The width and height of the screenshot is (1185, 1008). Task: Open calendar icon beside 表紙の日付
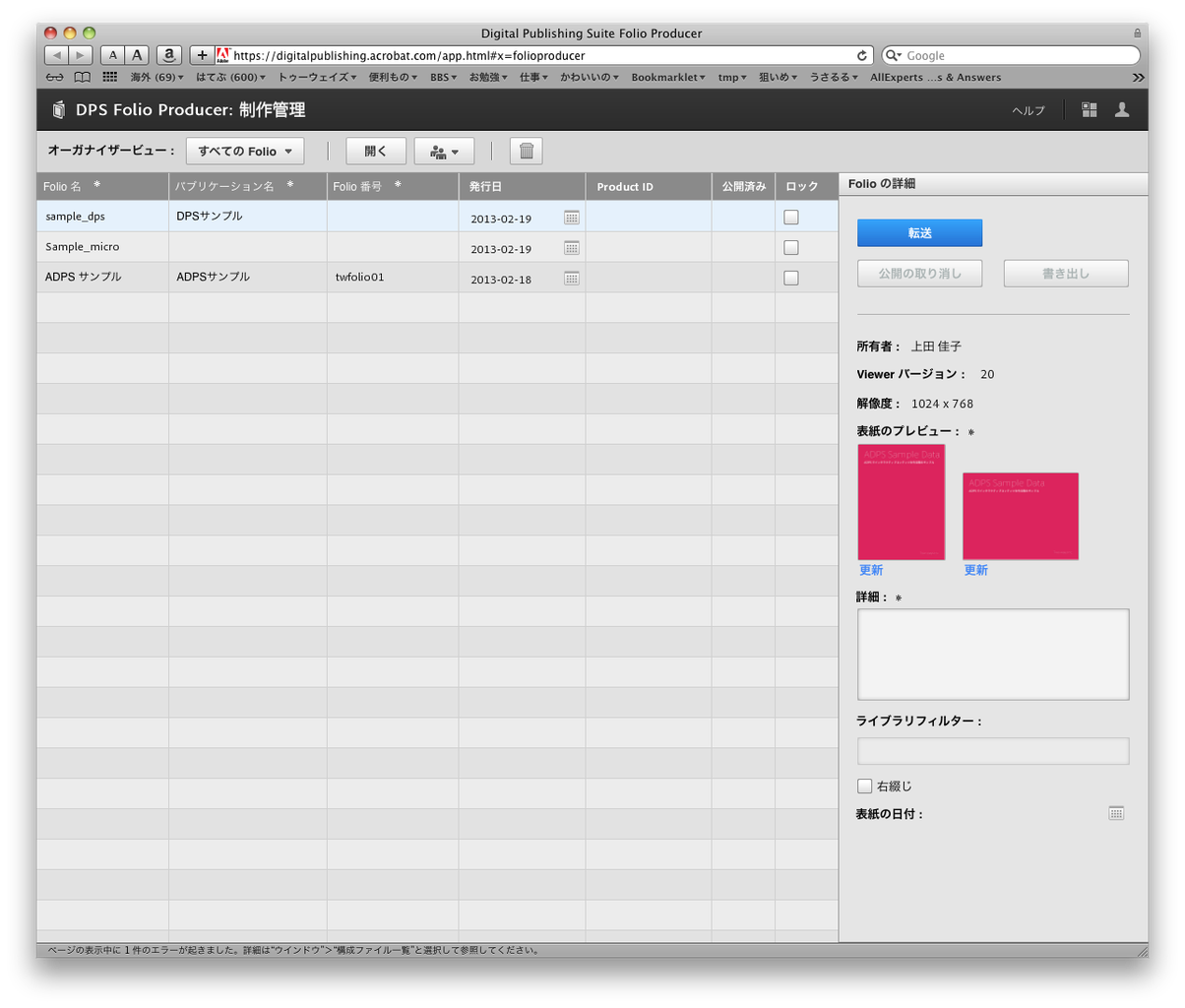click(x=1116, y=813)
